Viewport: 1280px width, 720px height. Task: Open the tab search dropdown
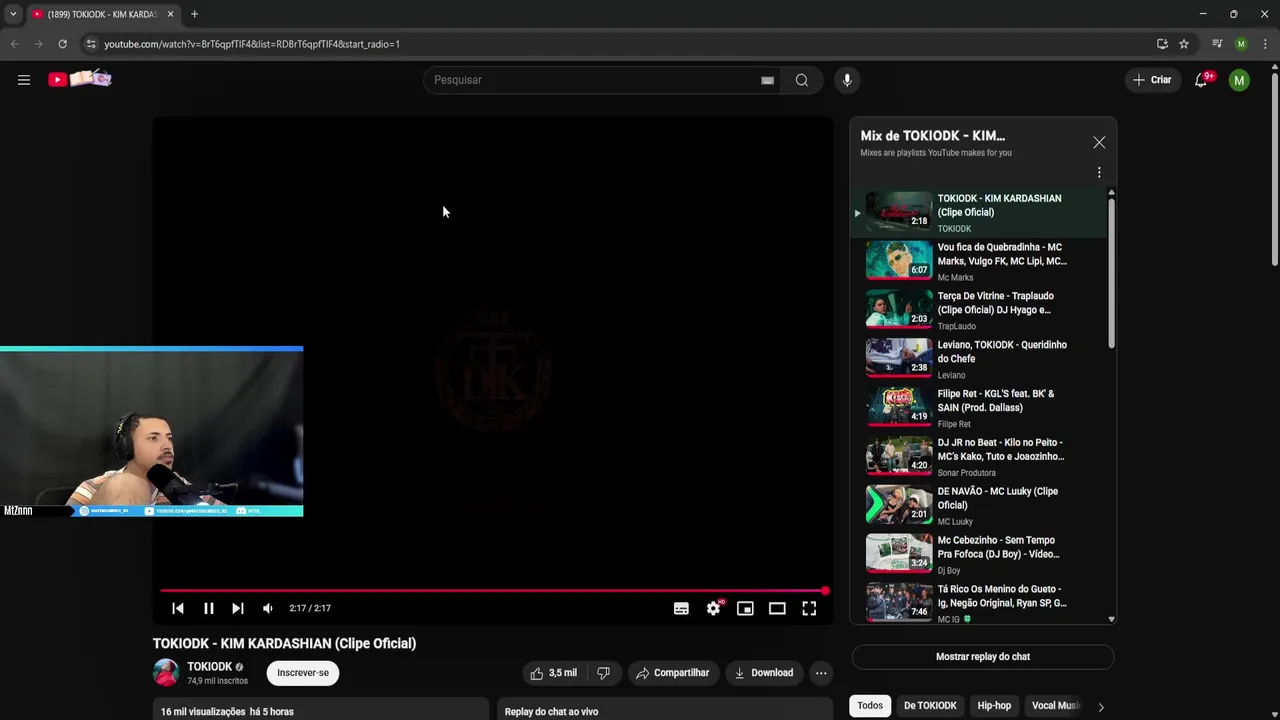[12, 14]
